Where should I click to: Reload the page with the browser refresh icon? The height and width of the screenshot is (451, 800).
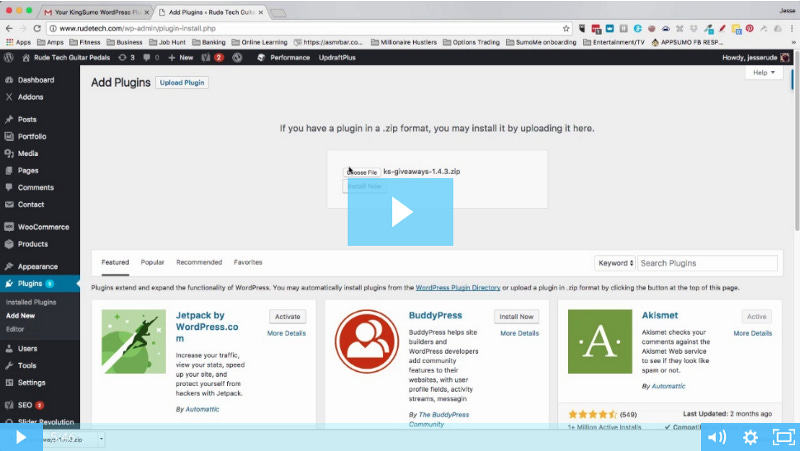click(x=37, y=29)
